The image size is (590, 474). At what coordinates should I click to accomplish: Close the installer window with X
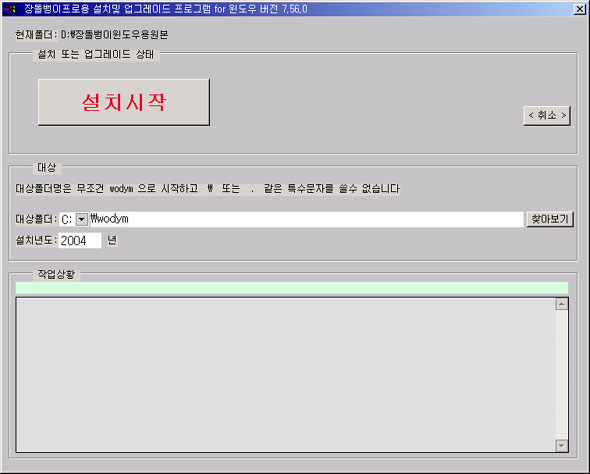(x=579, y=9)
